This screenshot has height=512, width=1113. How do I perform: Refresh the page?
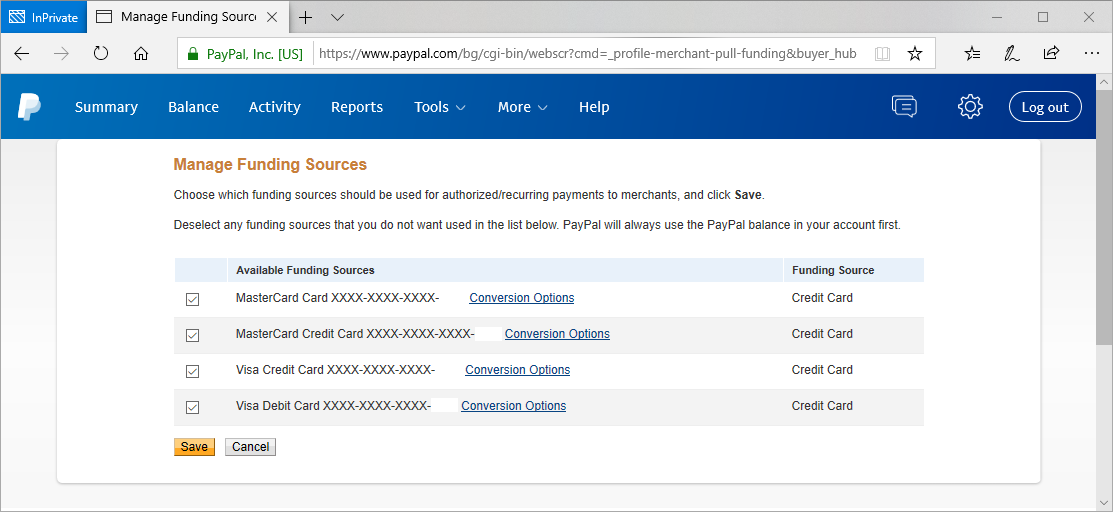101,53
